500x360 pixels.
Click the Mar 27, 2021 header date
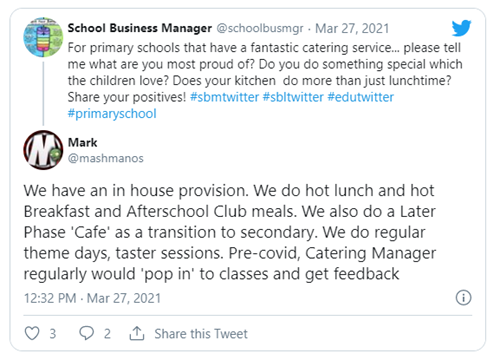point(352,28)
